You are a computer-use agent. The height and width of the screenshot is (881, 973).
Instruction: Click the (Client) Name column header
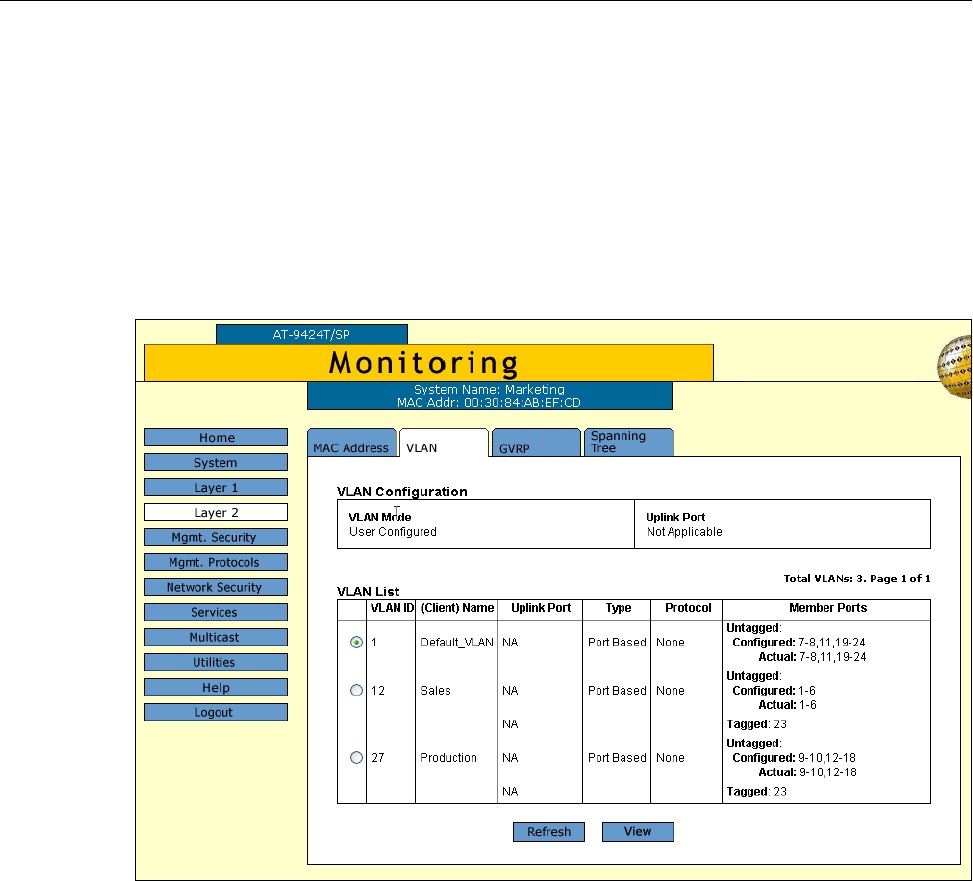click(x=457, y=608)
